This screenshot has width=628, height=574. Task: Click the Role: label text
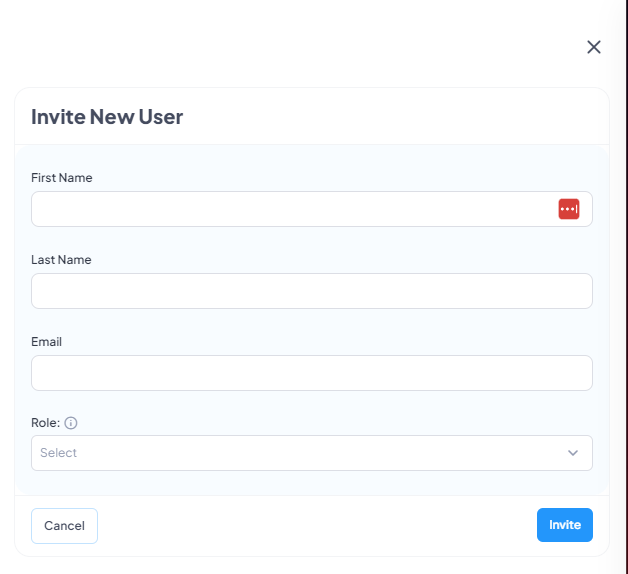(x=45, y=423)
